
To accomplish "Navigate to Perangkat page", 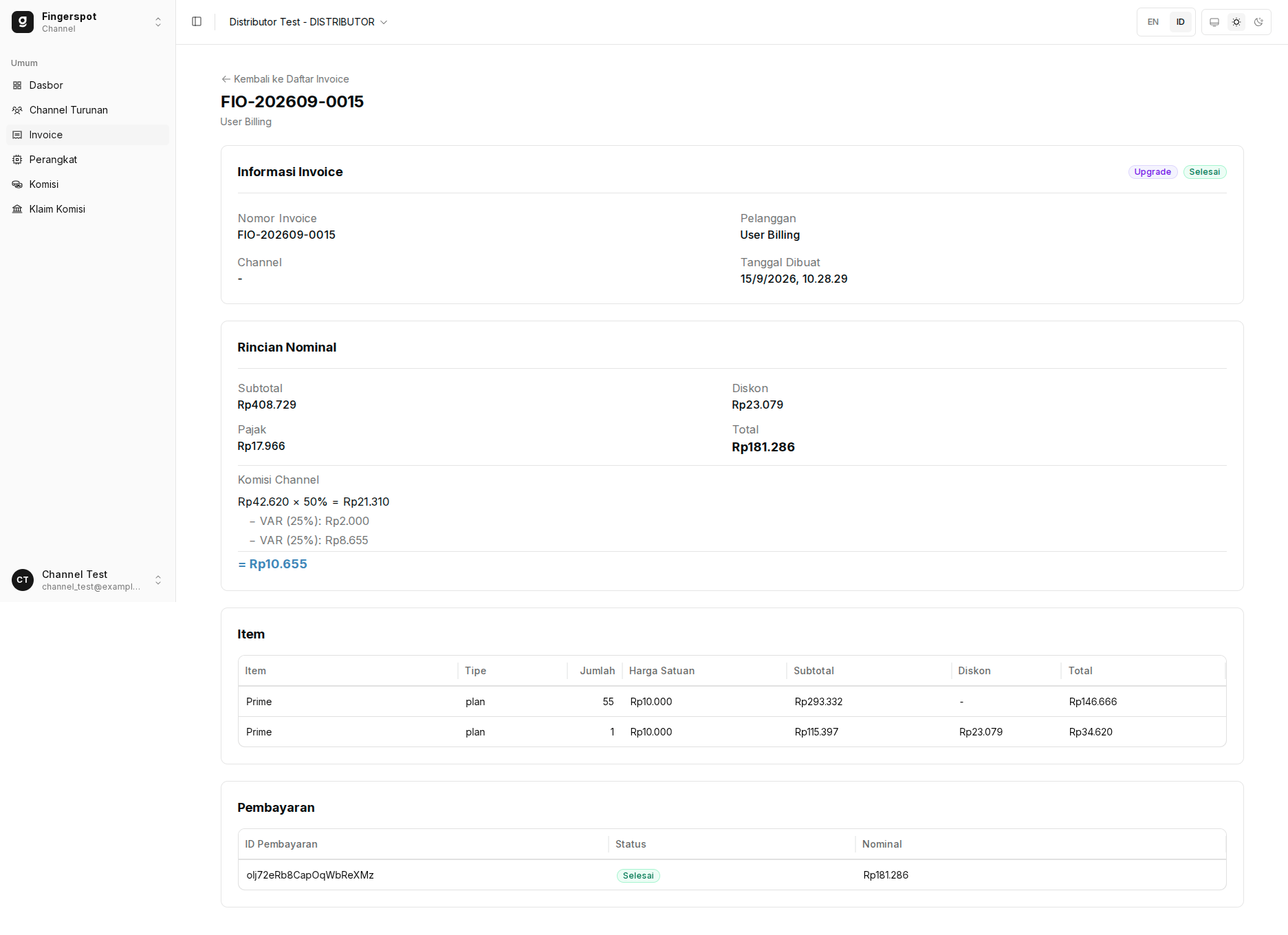I will [x=88, y=160].
